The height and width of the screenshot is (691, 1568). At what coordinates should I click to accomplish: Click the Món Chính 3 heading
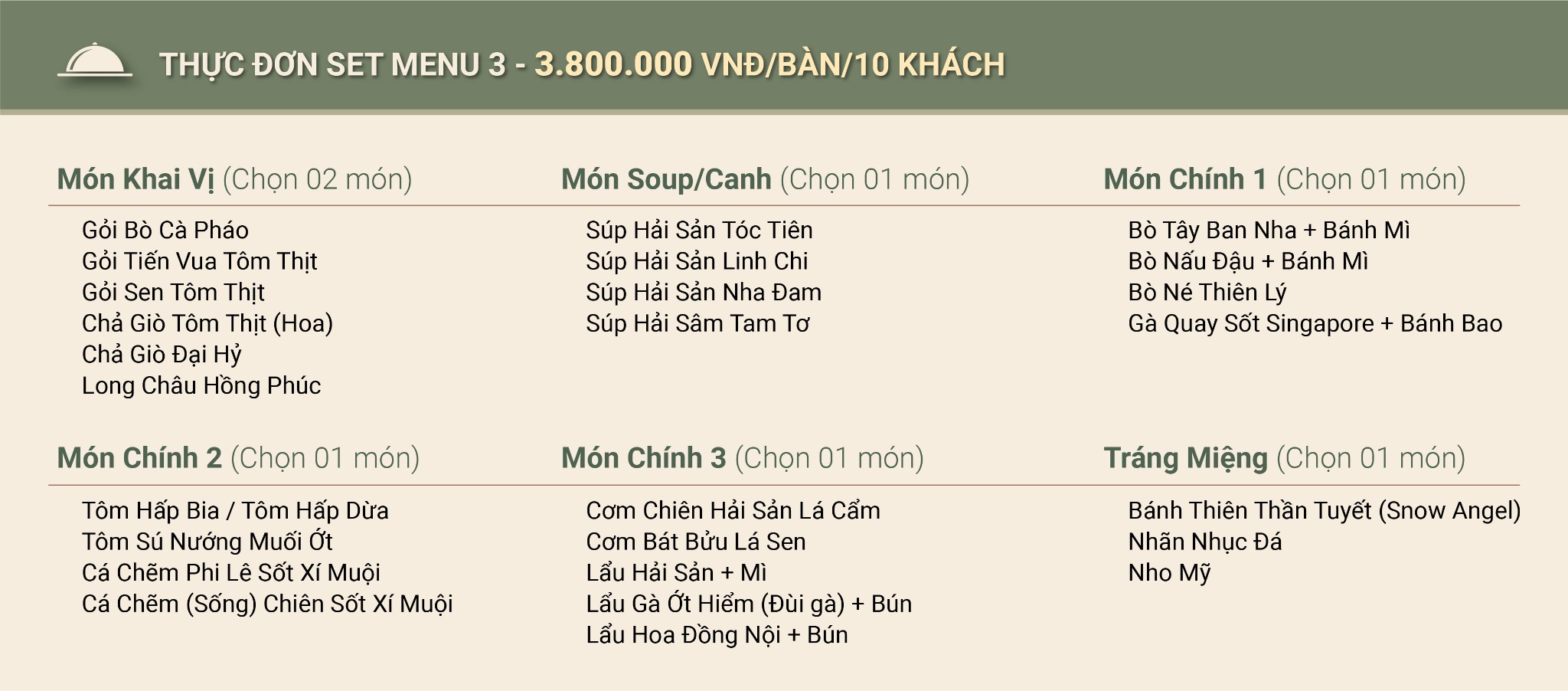(x=643, y=458)
